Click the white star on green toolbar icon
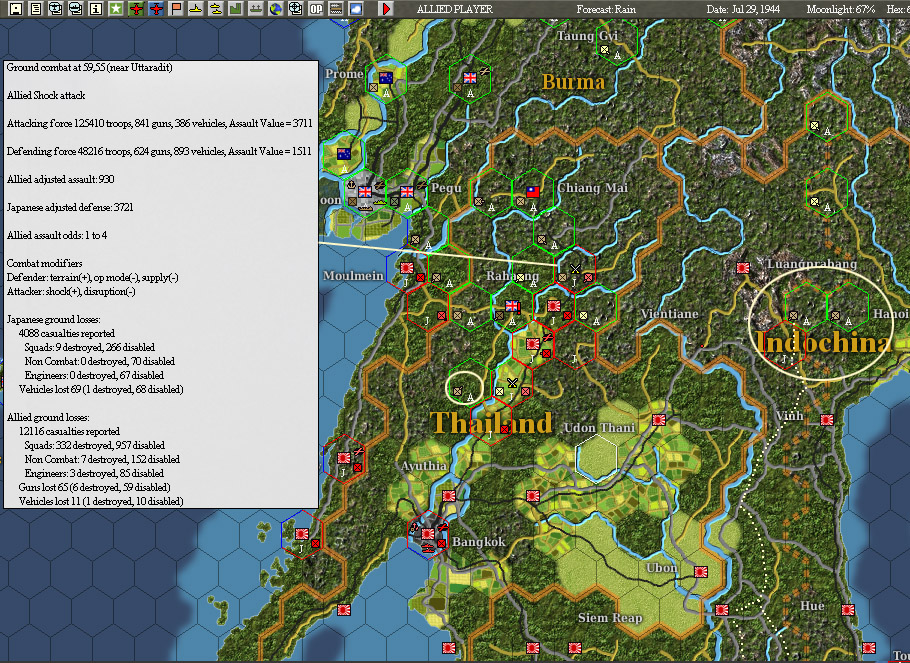The height and width of the screenshot is (663, 910). 115,9
